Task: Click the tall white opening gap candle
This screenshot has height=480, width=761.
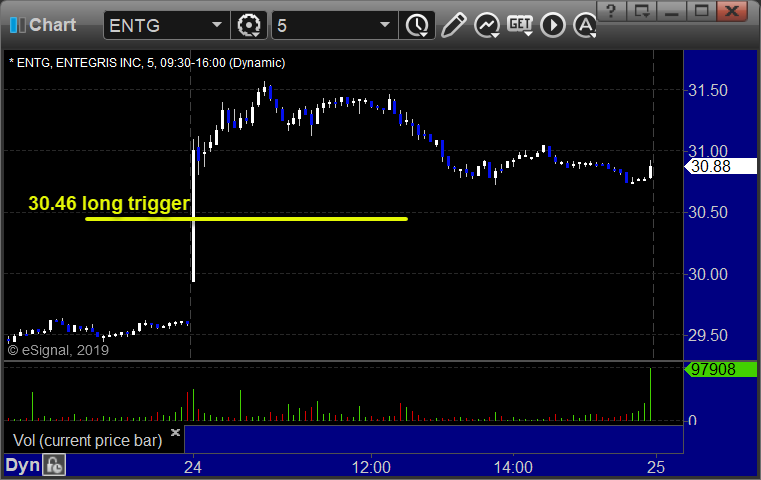Action: [193, 211]
